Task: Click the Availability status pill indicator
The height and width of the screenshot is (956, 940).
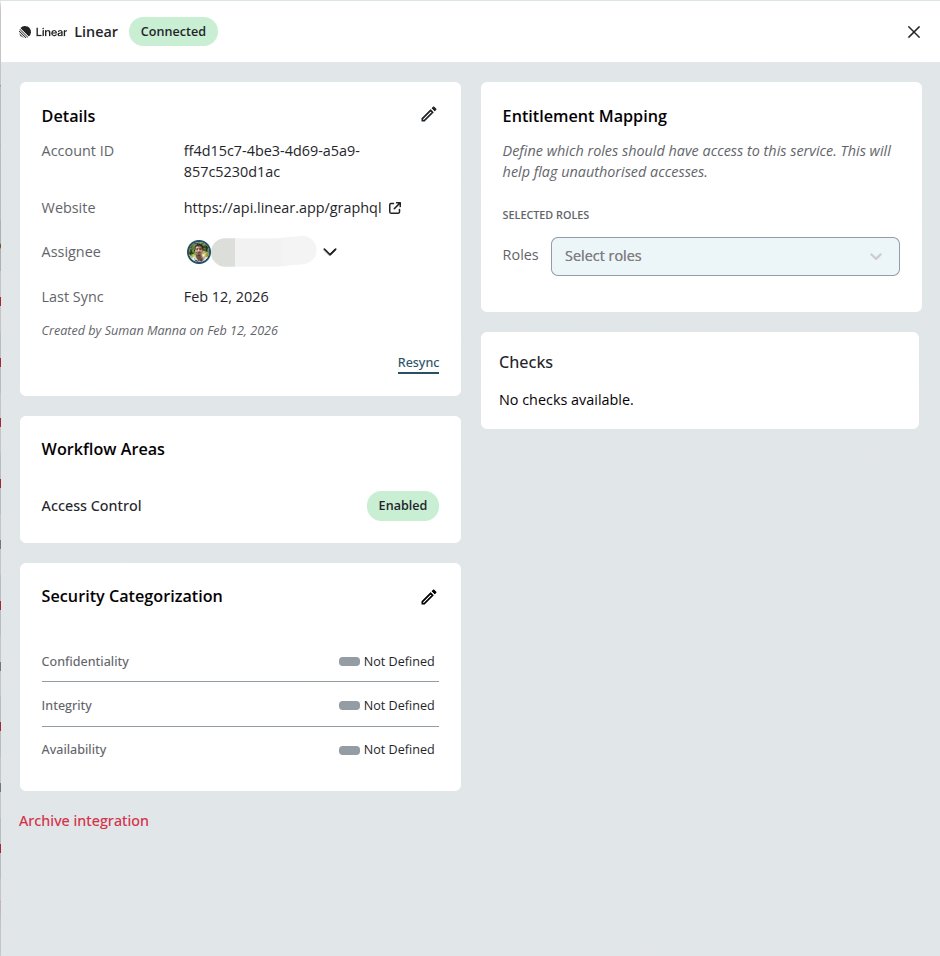Action: 350,749
